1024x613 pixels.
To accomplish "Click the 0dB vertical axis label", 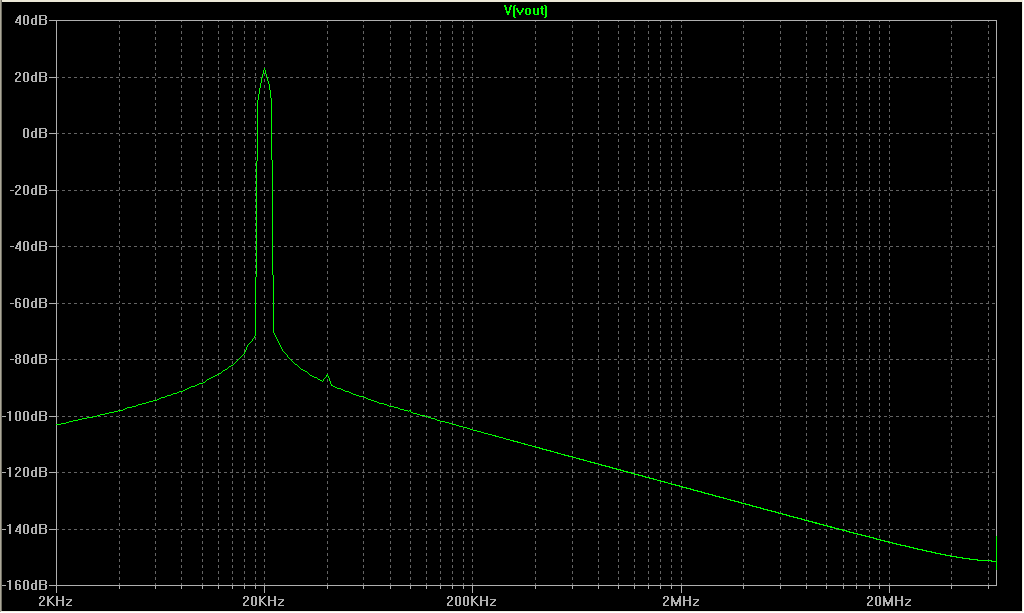I will [x=35, y=133].
